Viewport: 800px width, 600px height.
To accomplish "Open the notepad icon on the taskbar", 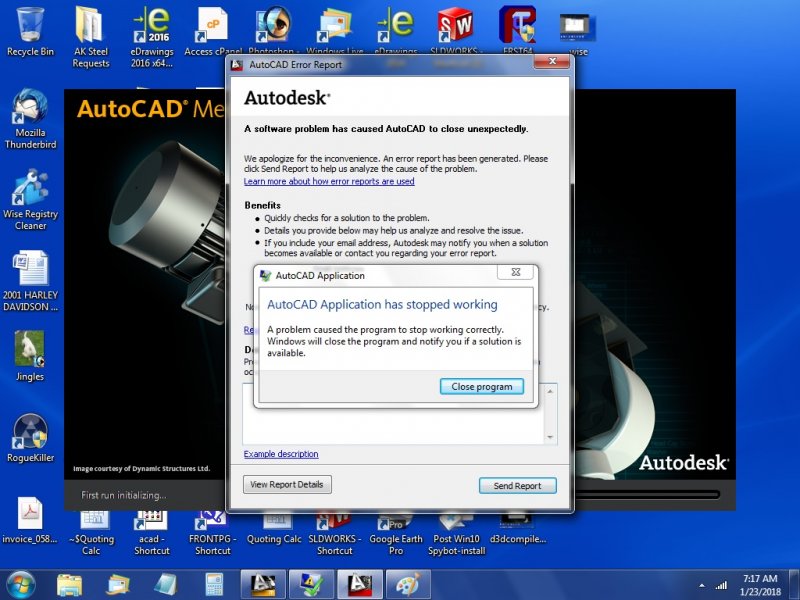I will [x=166, y=585].
